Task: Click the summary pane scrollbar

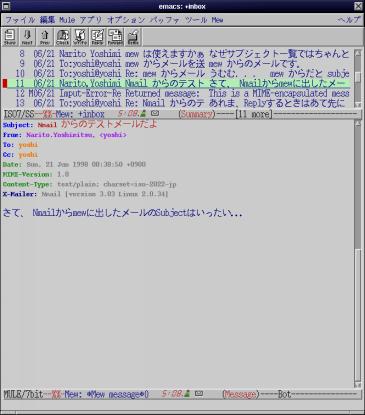Action: (358, 78)
